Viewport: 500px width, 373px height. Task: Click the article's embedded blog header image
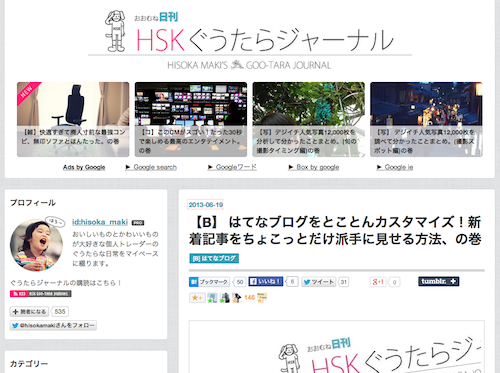click(337, 347)
